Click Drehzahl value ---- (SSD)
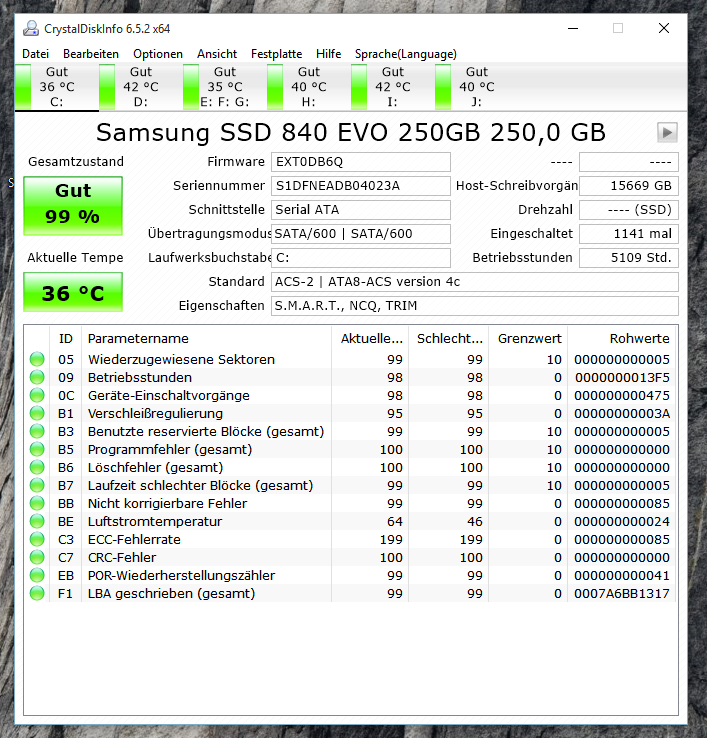Screen dimensions: 707x738 (x=628, y=210)
